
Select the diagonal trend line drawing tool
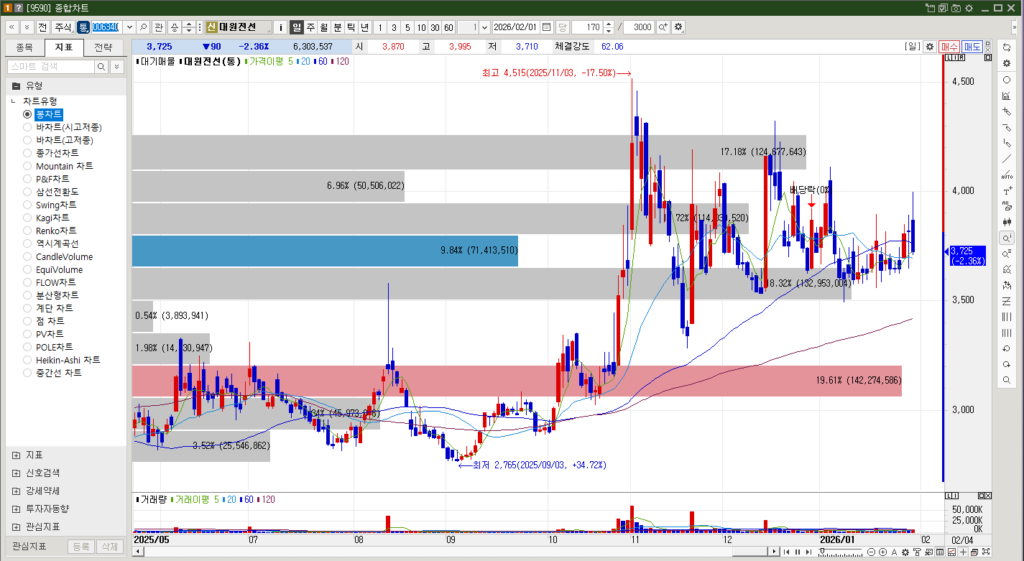[x=1006, y=159]
